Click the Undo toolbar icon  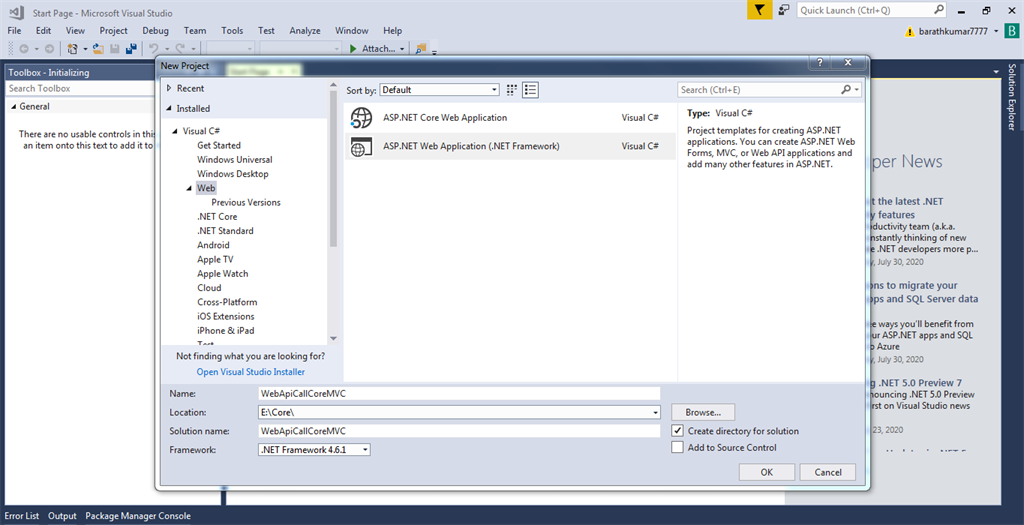(x=153, y=49)
